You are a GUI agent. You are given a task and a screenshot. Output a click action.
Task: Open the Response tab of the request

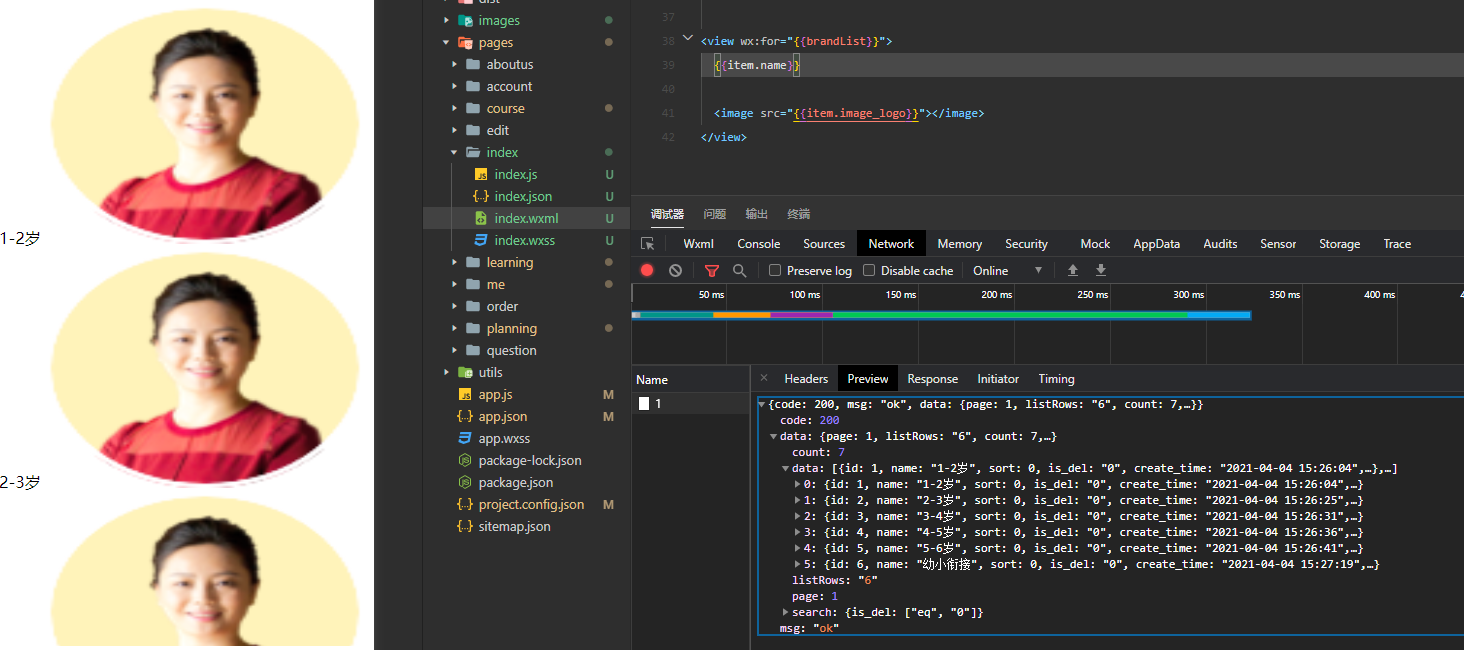pyautogui.click(x=932, y=379)
